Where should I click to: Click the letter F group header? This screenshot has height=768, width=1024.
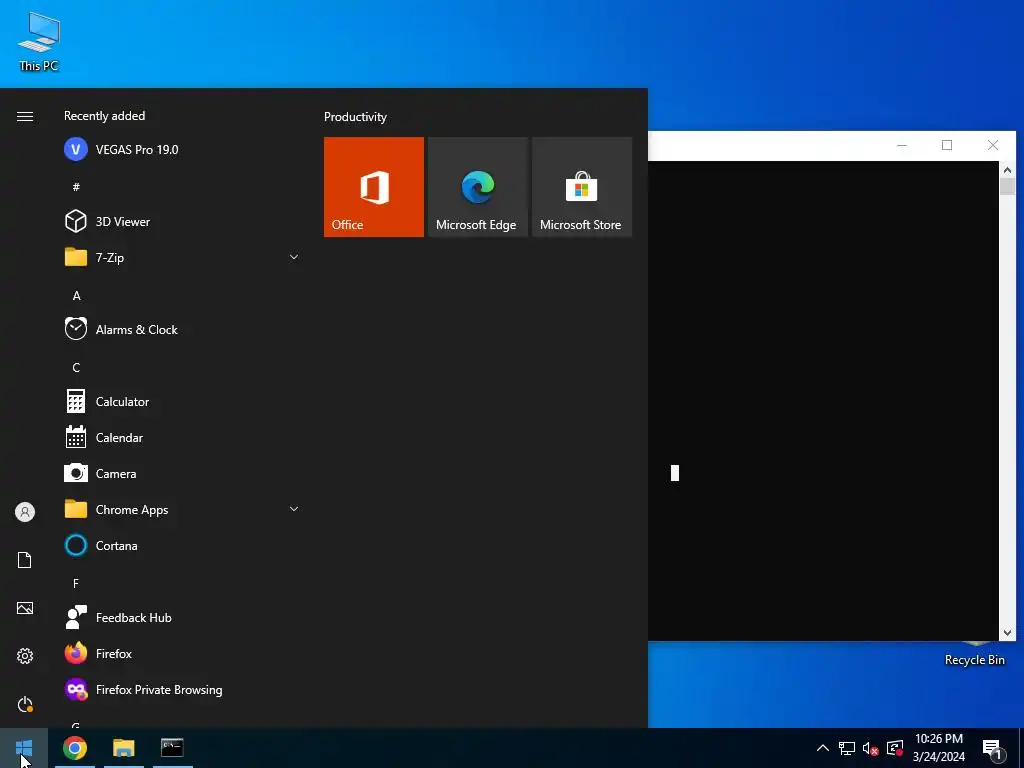coord(76,583)
